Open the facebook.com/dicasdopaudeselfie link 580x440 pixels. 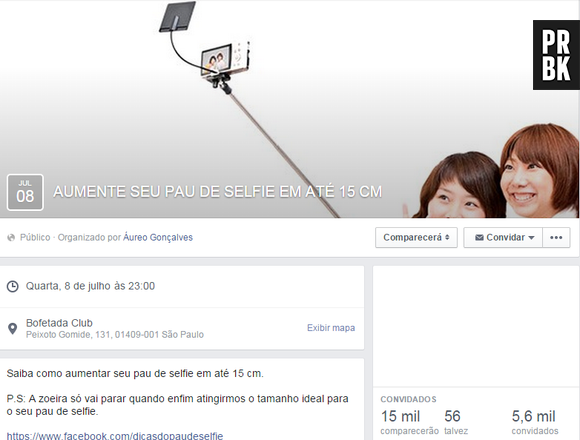coord(115,436)
